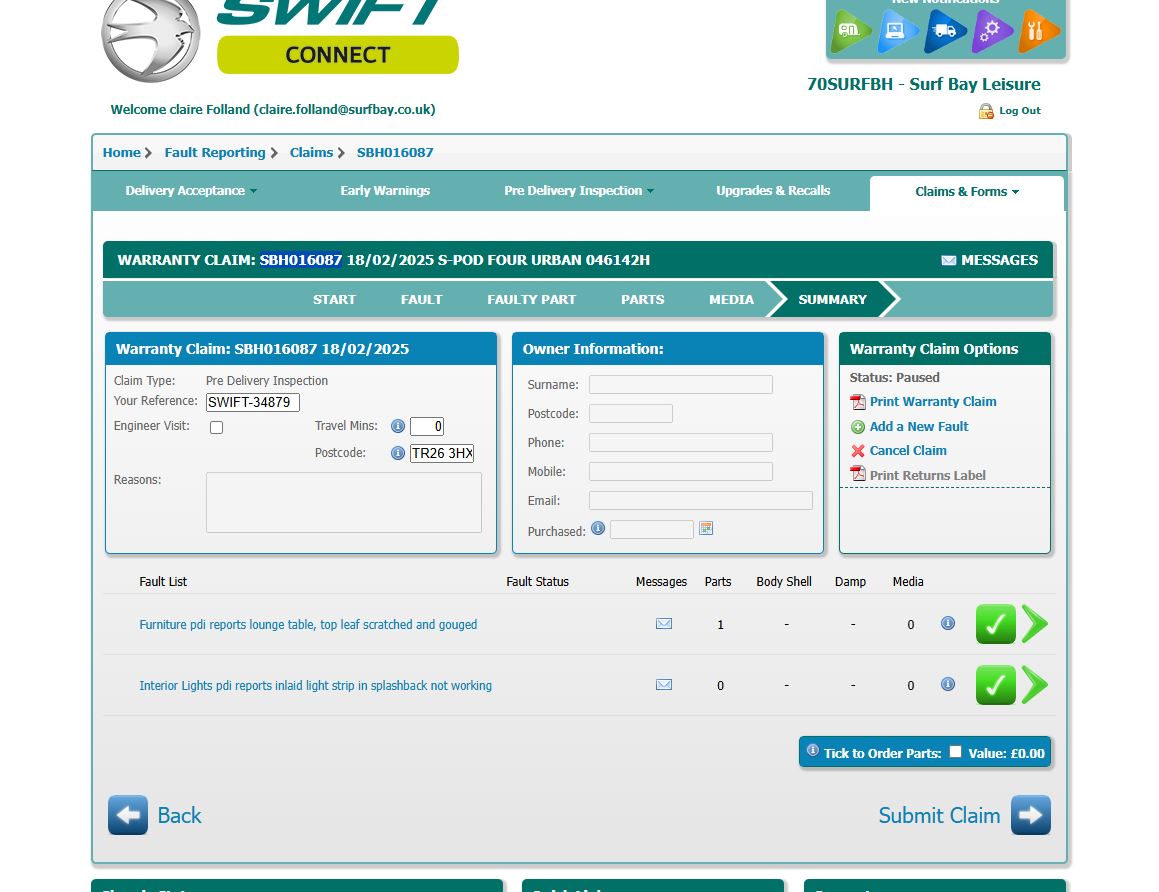Click the Cancel Claim link

pyautogui.click(x=908, y=450)
